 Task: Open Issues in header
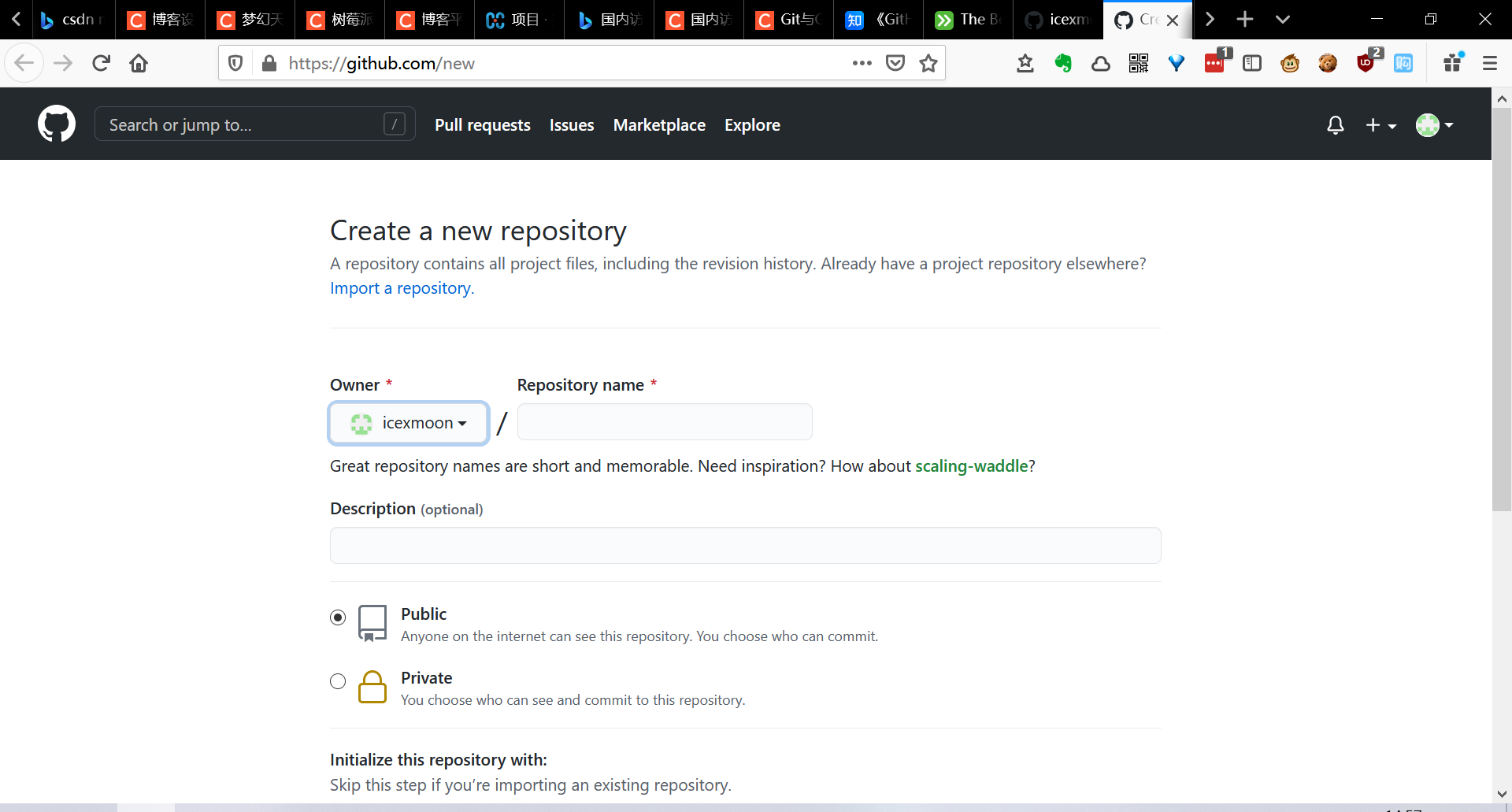click(x=572, y=125)
